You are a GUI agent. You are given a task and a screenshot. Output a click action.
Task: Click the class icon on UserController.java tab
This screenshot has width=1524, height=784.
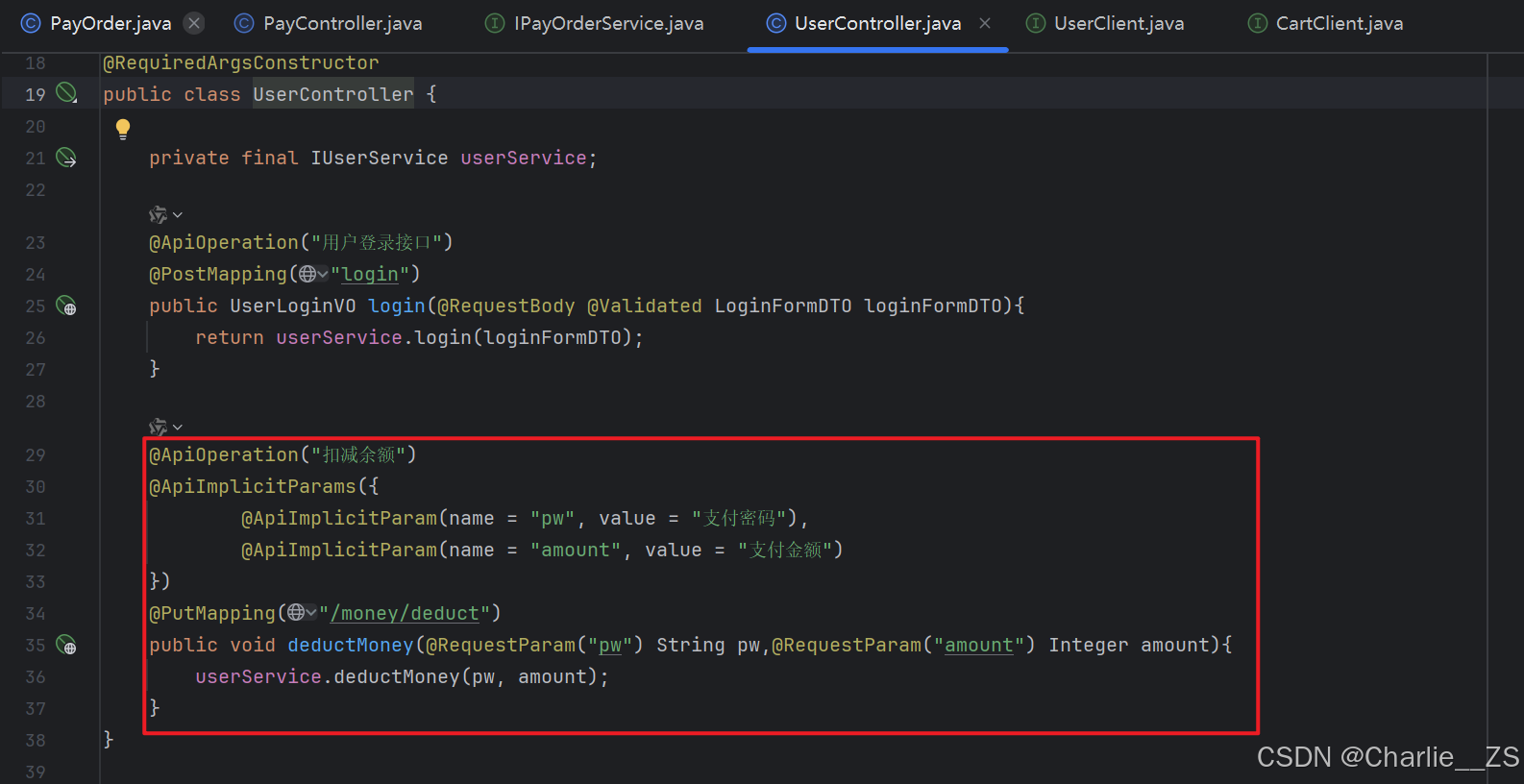point(775,23)
